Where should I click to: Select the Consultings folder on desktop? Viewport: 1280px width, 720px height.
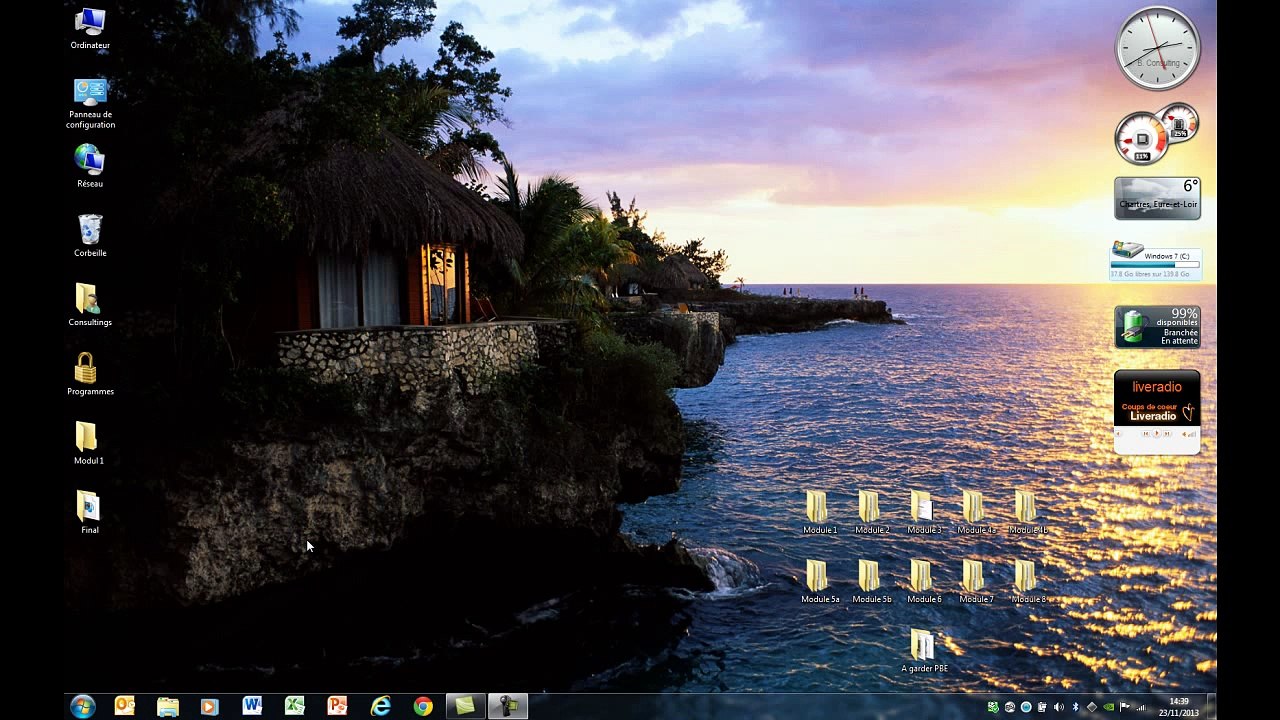[90, 305]
